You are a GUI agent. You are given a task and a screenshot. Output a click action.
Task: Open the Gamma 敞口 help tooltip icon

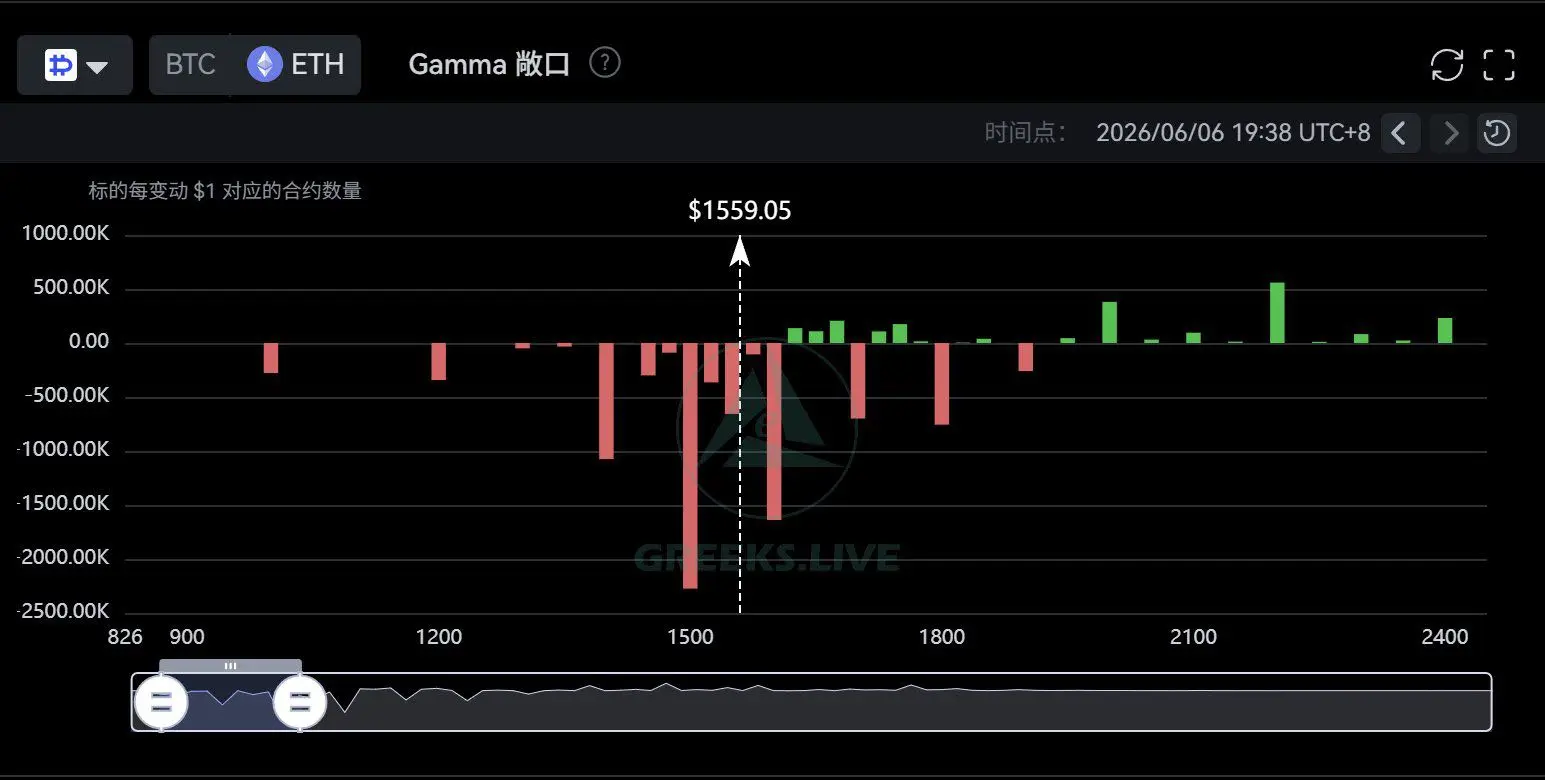click(605, 63)
